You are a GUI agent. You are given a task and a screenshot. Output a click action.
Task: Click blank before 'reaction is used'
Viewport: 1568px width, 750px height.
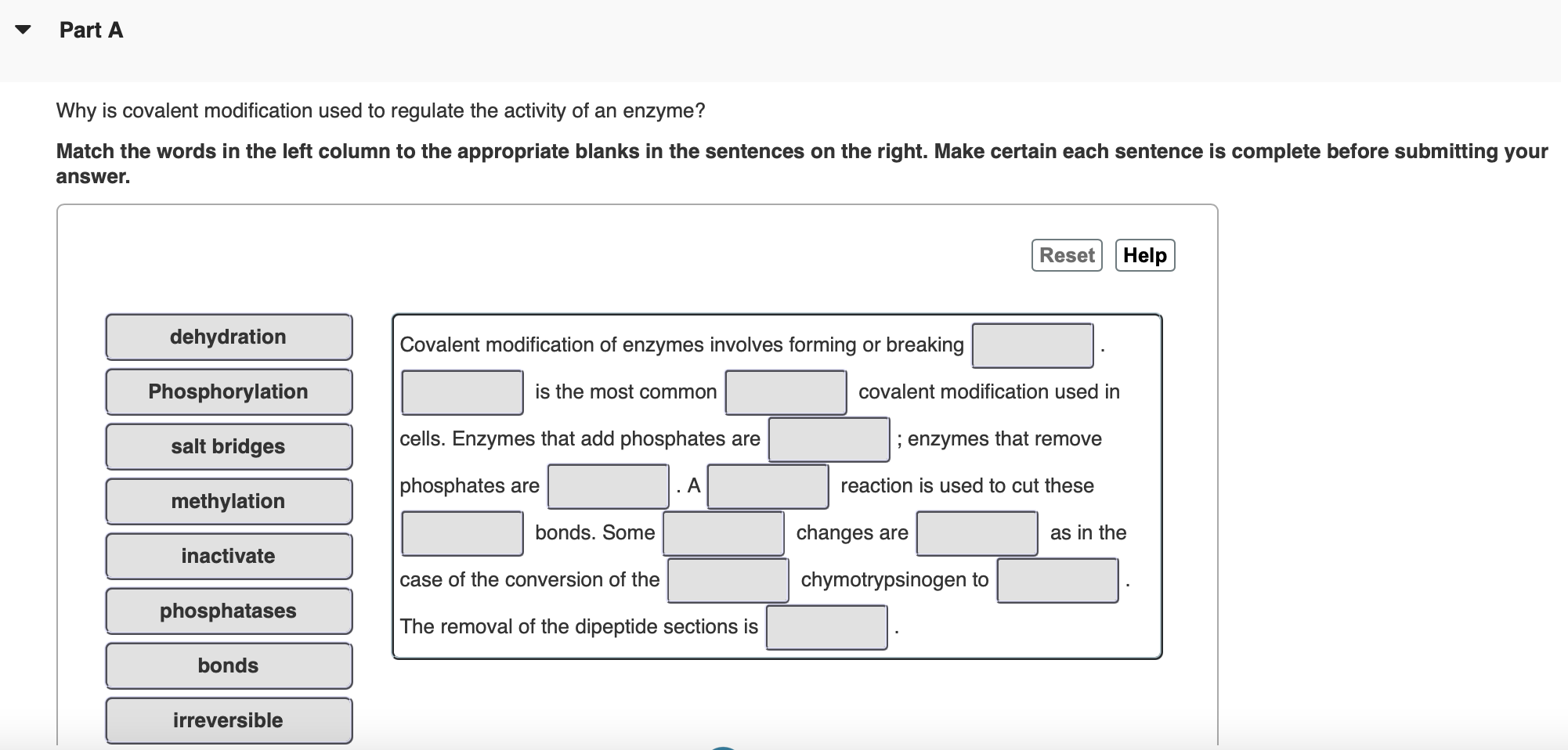point(768,486)
